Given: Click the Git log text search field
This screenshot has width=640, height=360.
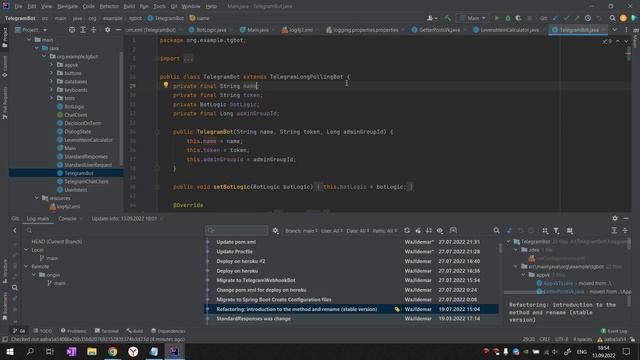Looking at the screenshot, I should (237, 231).
